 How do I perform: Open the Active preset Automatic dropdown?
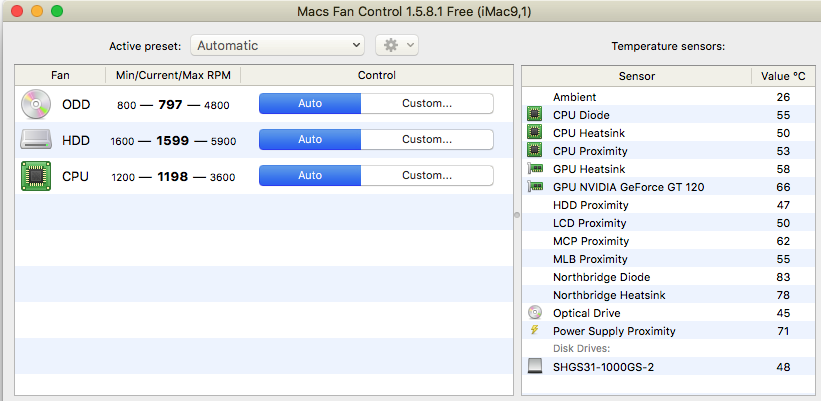[278, 46]
